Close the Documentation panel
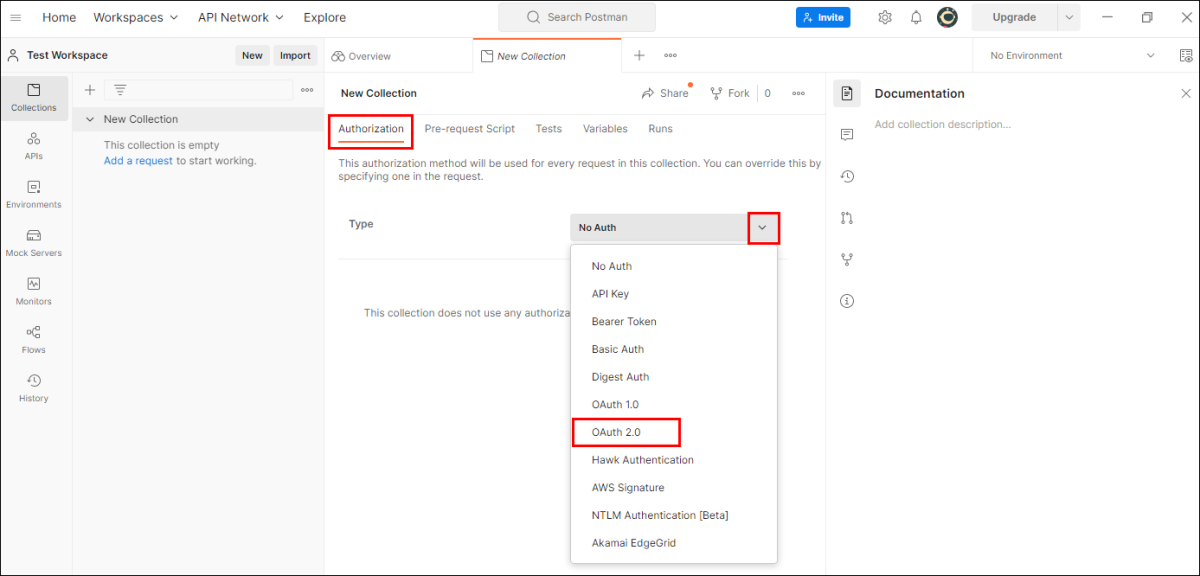The image size is (1200, 576). tap(1186, 93)
